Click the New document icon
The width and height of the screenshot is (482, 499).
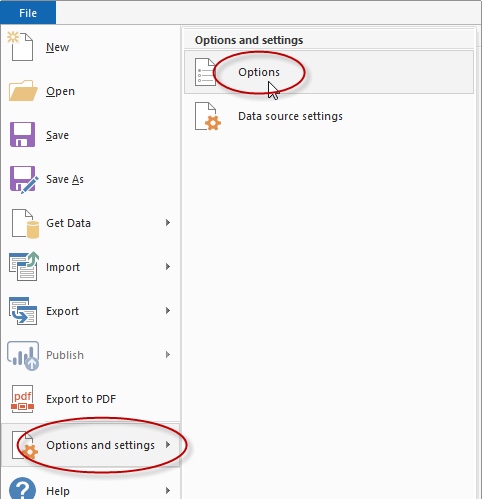tap(21, 46)
